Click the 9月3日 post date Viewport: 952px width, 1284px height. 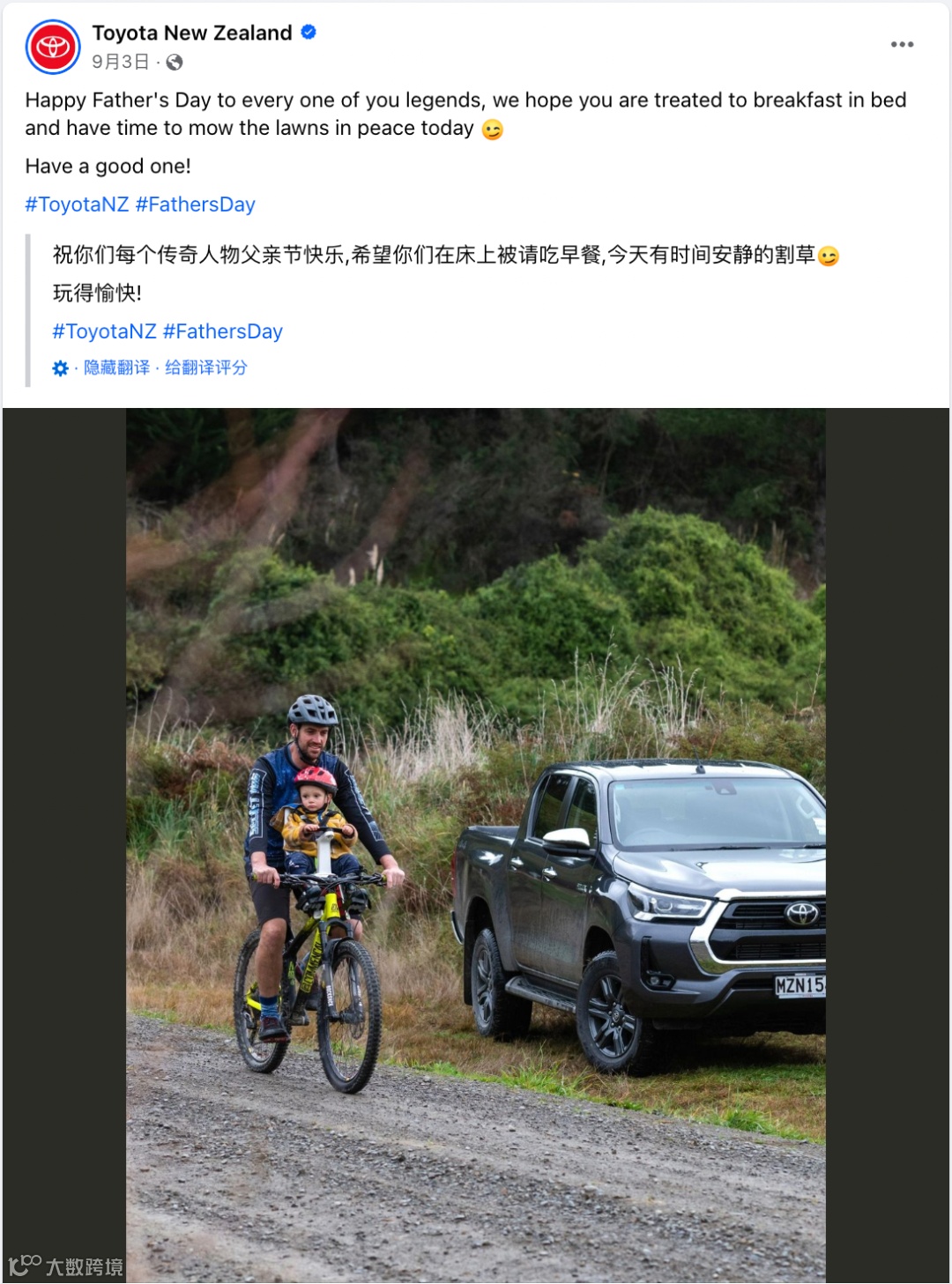coord(121,62)
